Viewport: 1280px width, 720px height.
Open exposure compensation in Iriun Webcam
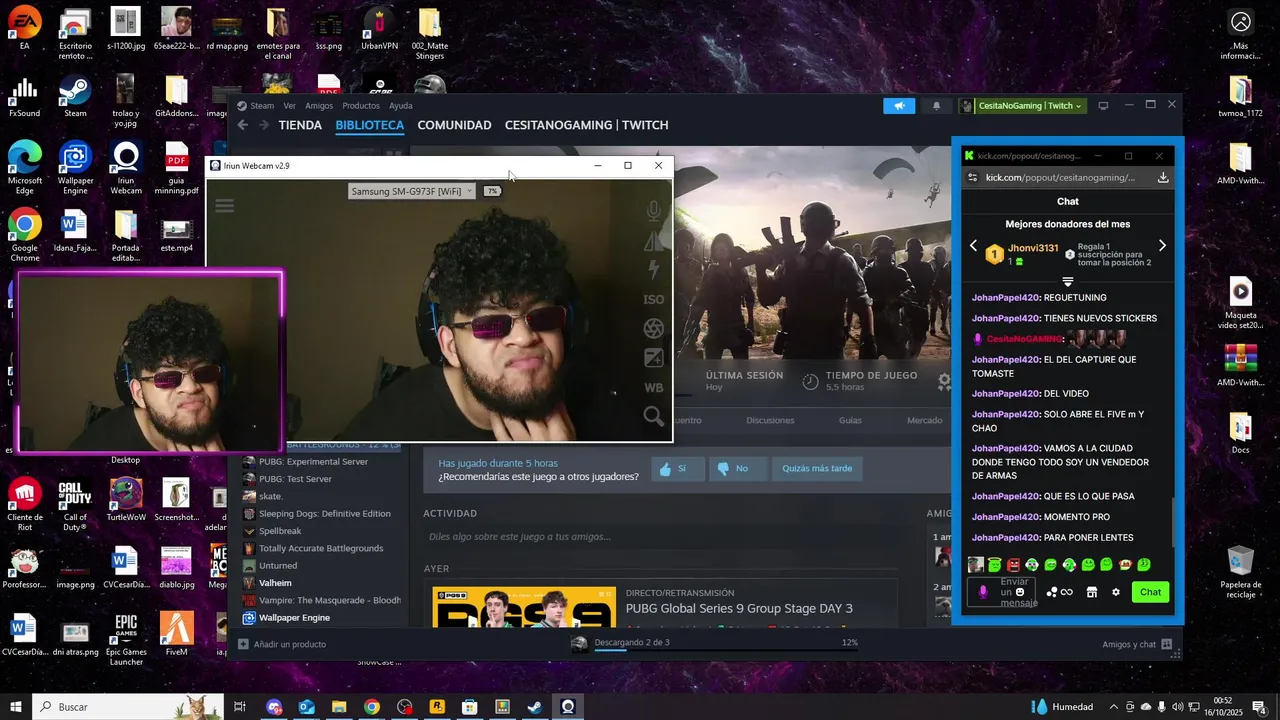pos(653,358)
